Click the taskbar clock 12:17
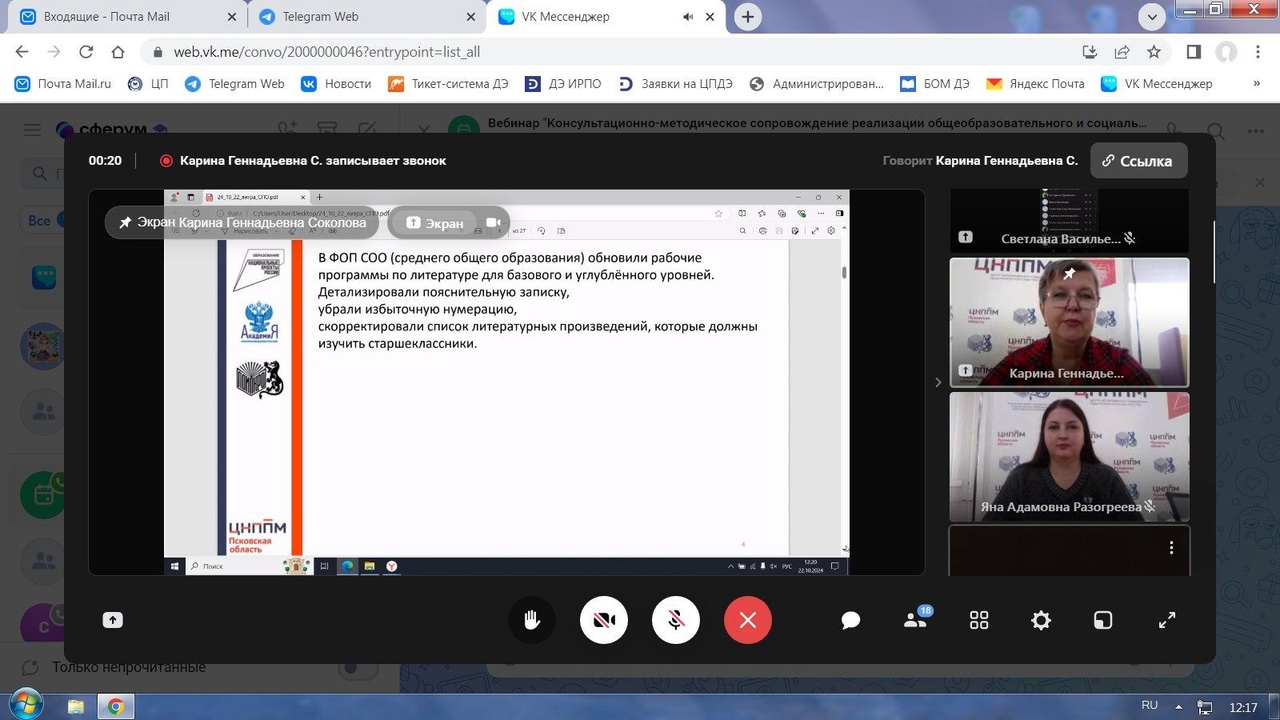 point(1243,707)
